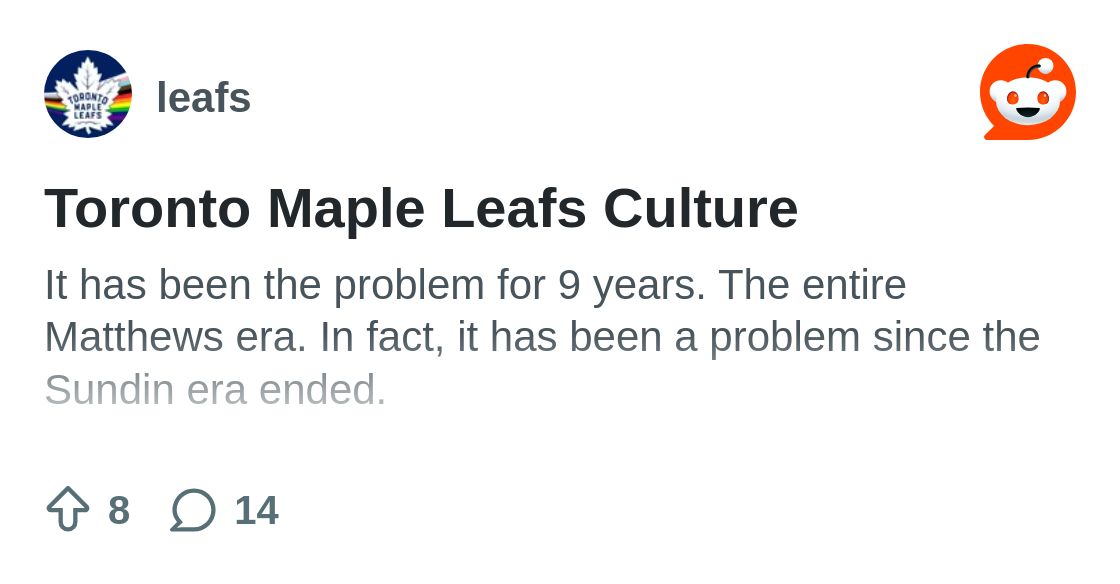Viewport: 1120px width, 584px height.
Task: Click 'The entire' at the first line's end
Action: pos(812,286)
